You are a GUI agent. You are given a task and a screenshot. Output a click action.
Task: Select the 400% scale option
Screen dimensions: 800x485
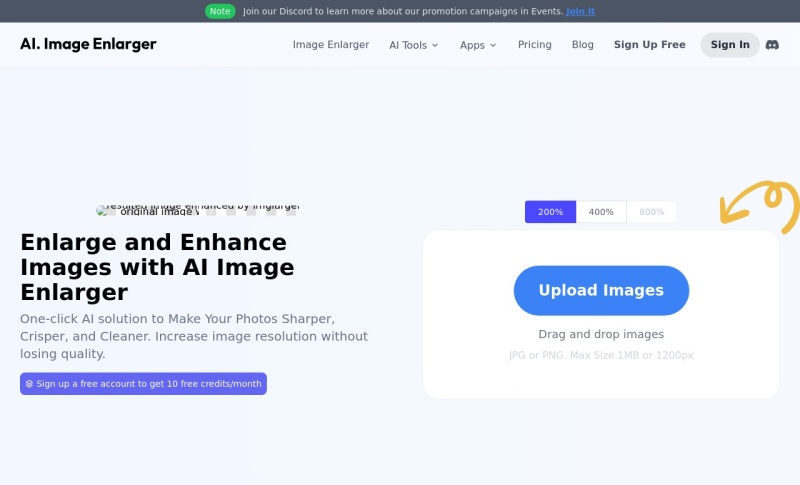[601, 212]
